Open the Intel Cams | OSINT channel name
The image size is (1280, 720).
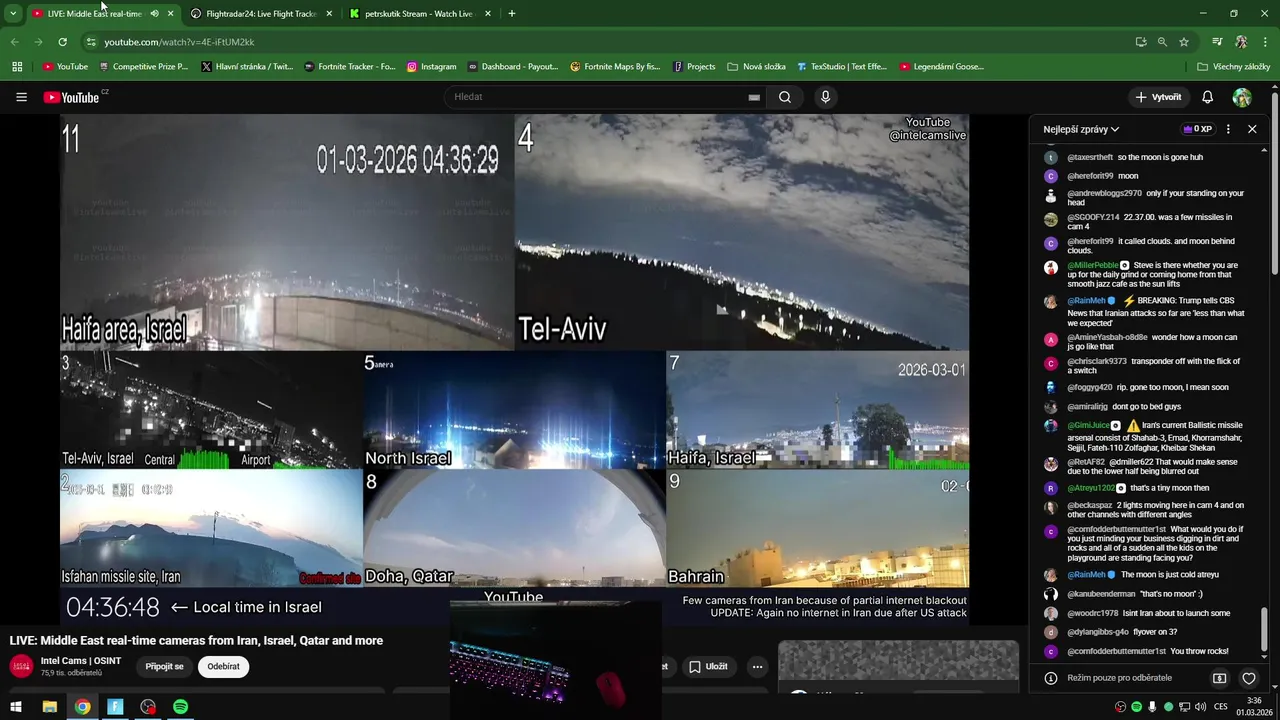[x=81, y=661]
